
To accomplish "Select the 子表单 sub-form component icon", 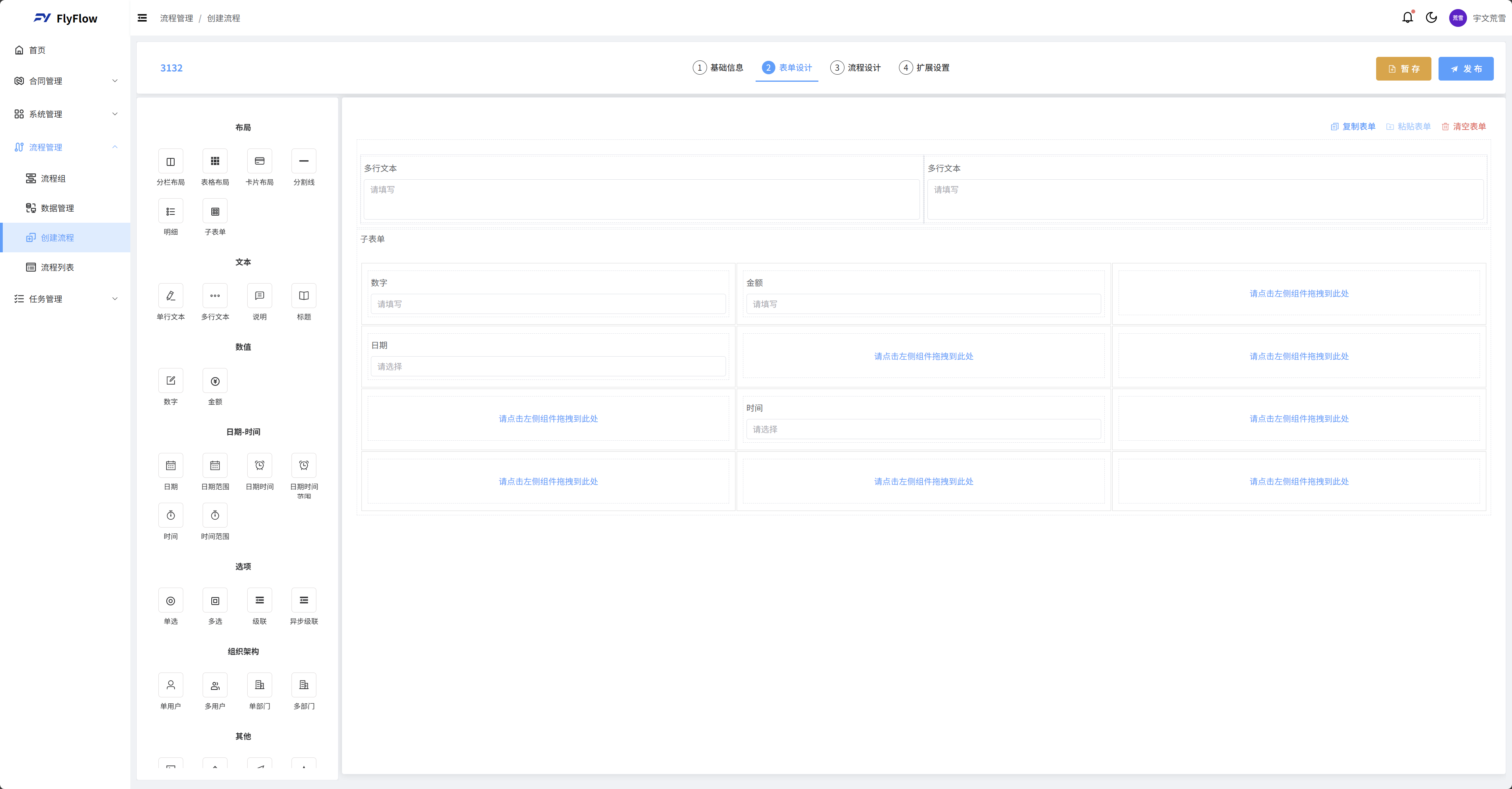I will [215, 212].
